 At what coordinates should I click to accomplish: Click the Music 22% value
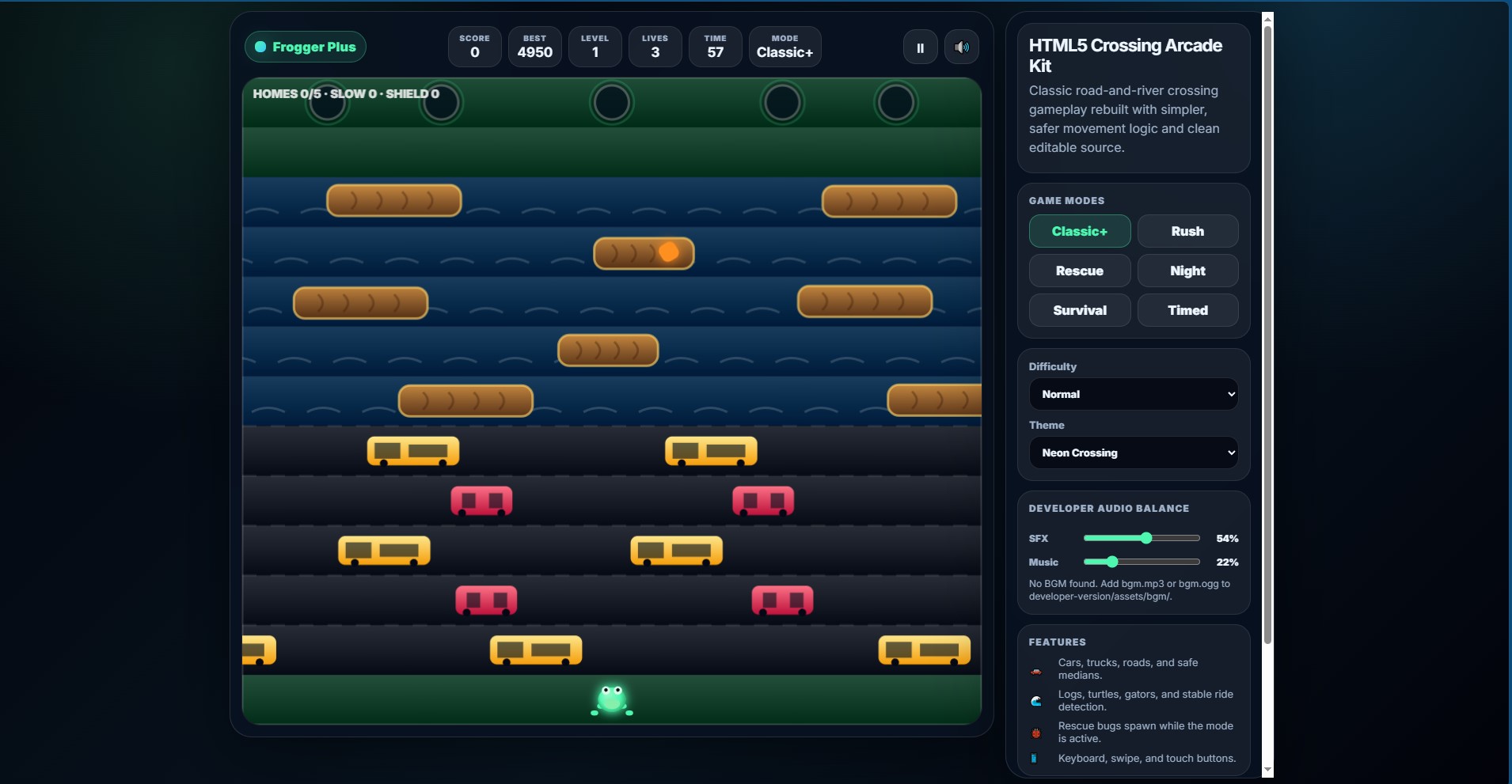coord(1227,562)
